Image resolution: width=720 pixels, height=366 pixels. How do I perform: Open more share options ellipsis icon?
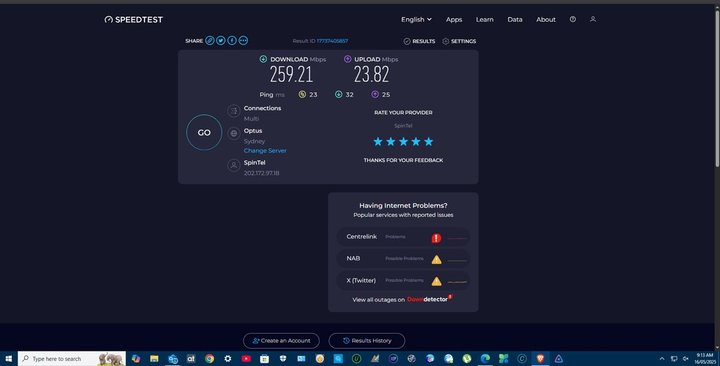(x=243, y=40)
